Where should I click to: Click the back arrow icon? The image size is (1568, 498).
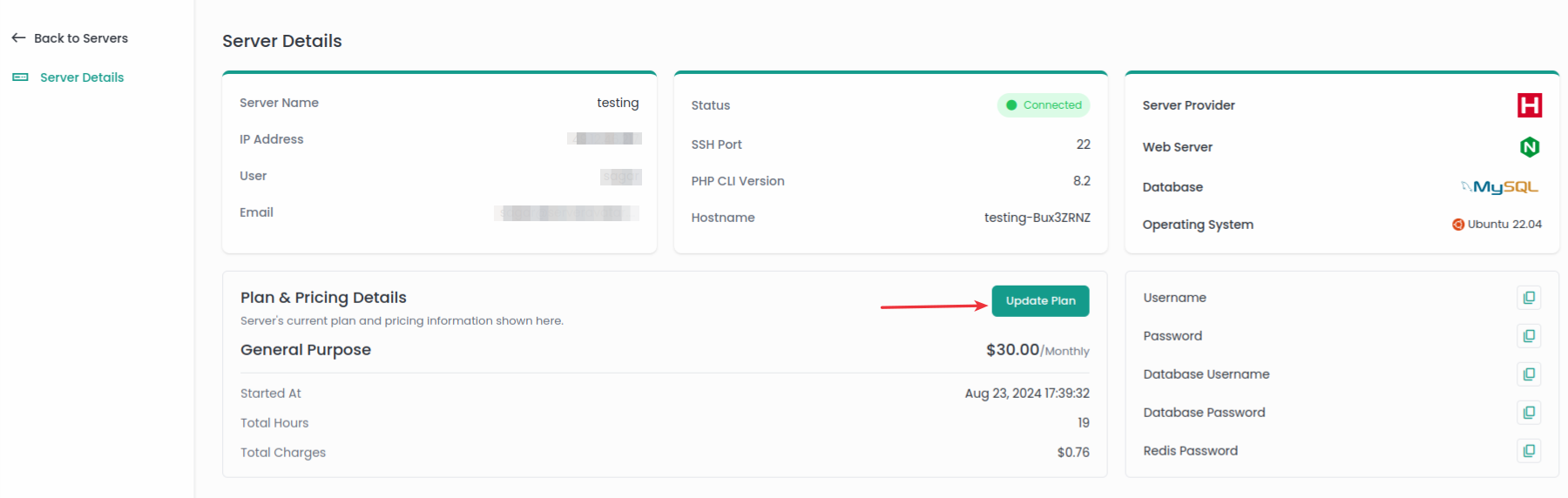(18, 38)
